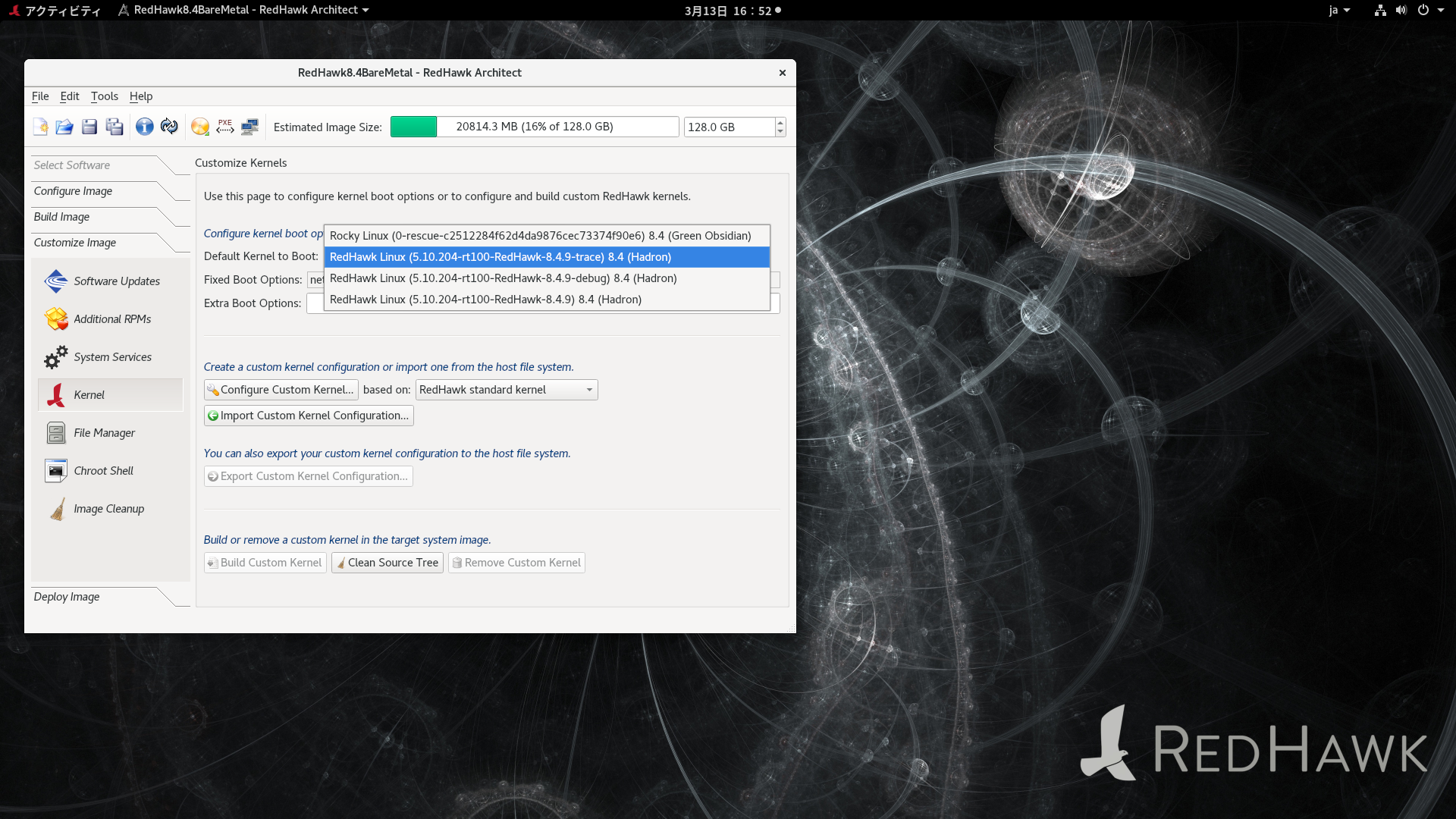Open Additional RPMs in the sidebar
The width and height of the screenshot is (1456, 819).
111,319
